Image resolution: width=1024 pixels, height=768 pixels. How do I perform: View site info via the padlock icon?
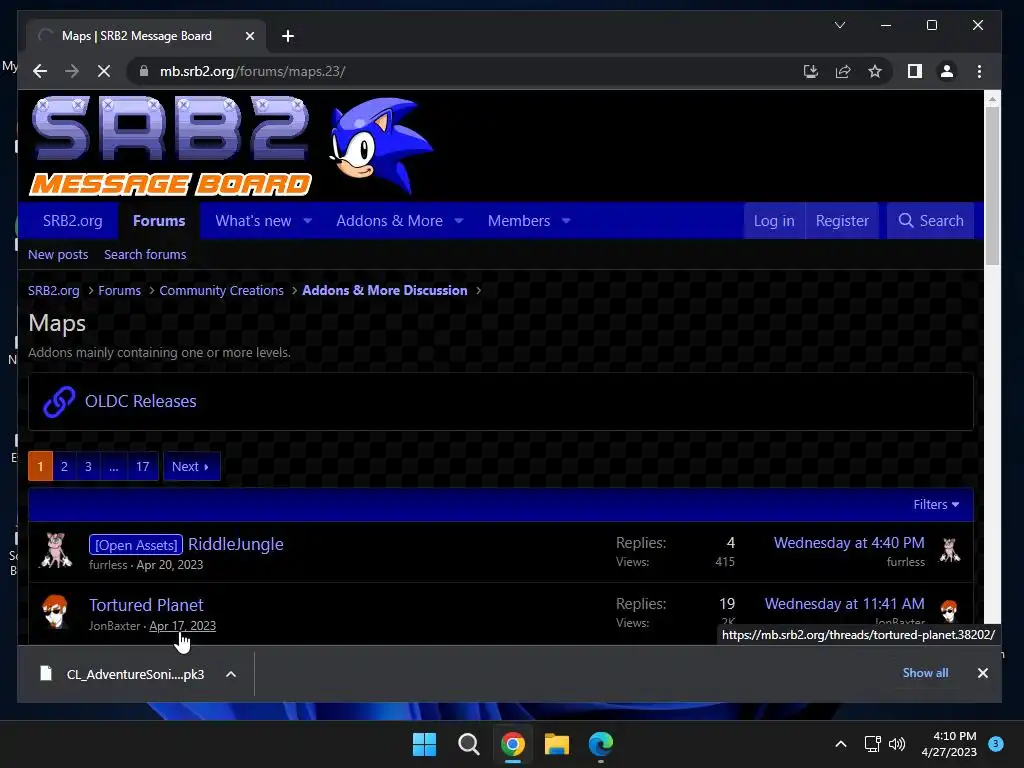point(144,71)
